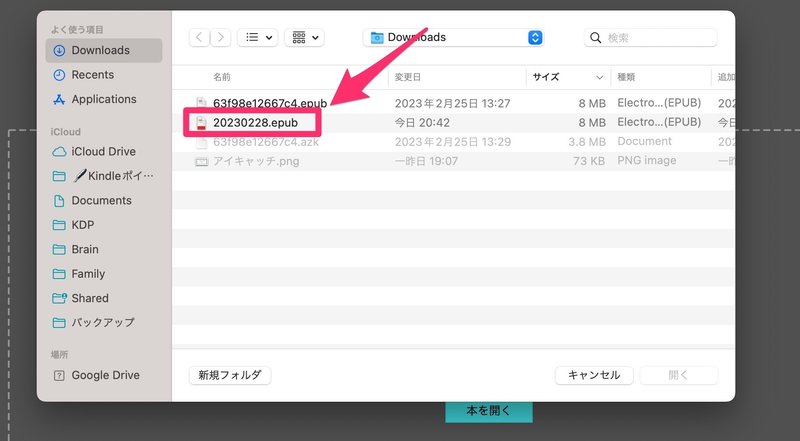The width and height of the screenshot is (800, 441).
Task: Click 本を開く button behind the dialog
Action: click(489, 411)
